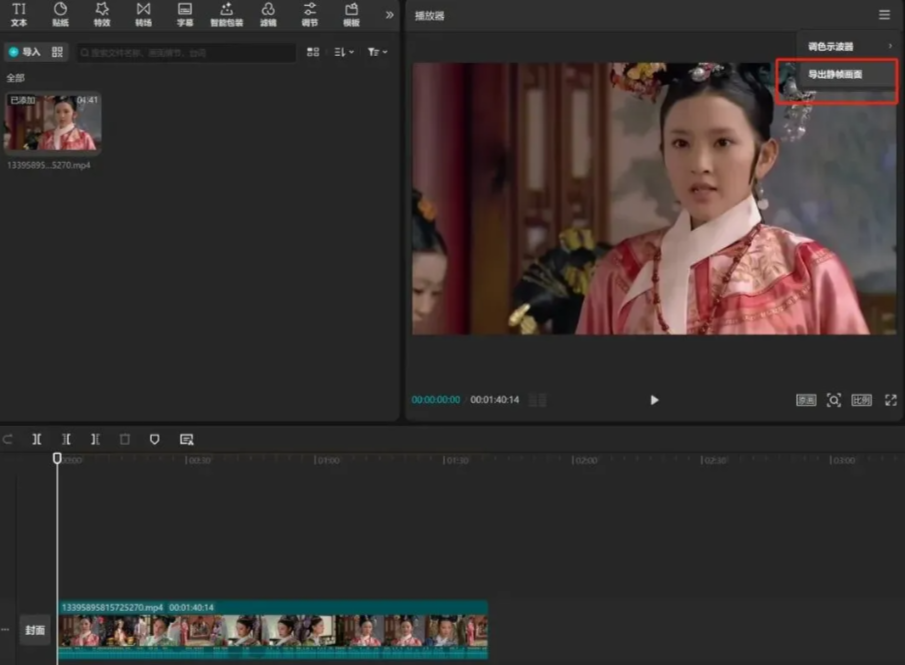
Task: Open the 滤镜 (Filters) tab
Action: (268, 15)
